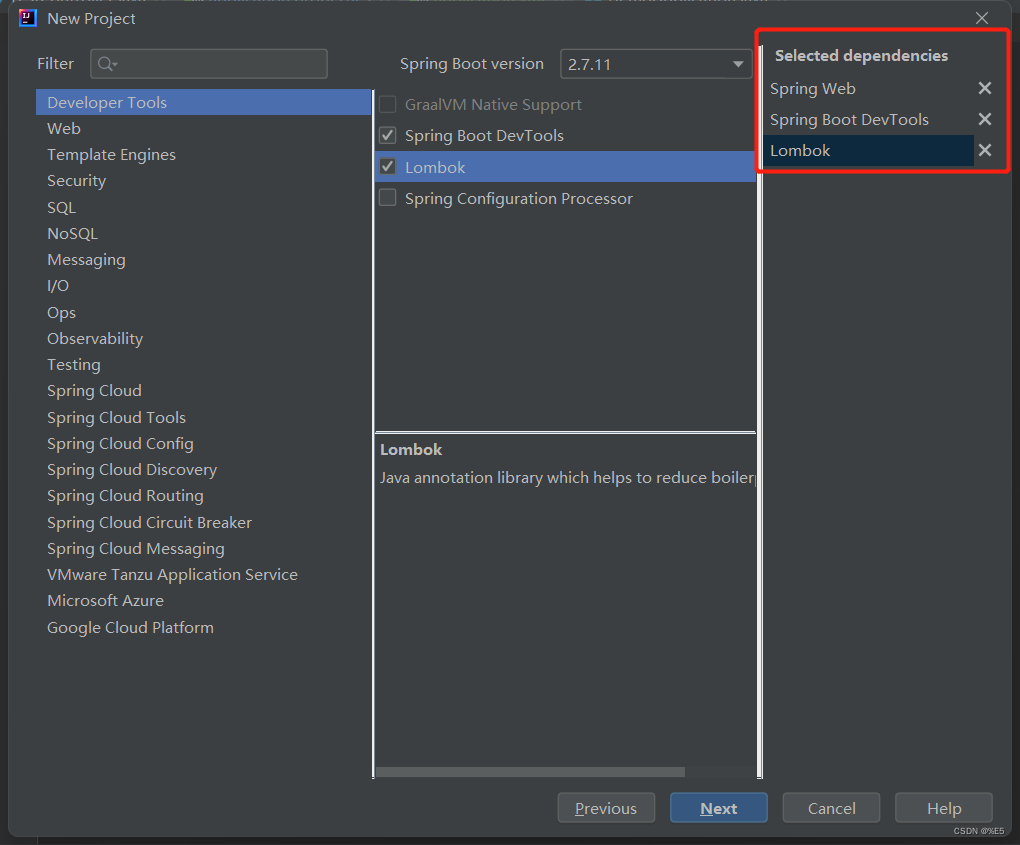Click the search magnifier icon in Filter
The width and height of the screenshot is (1020, 845).
(x=107, y=64)
